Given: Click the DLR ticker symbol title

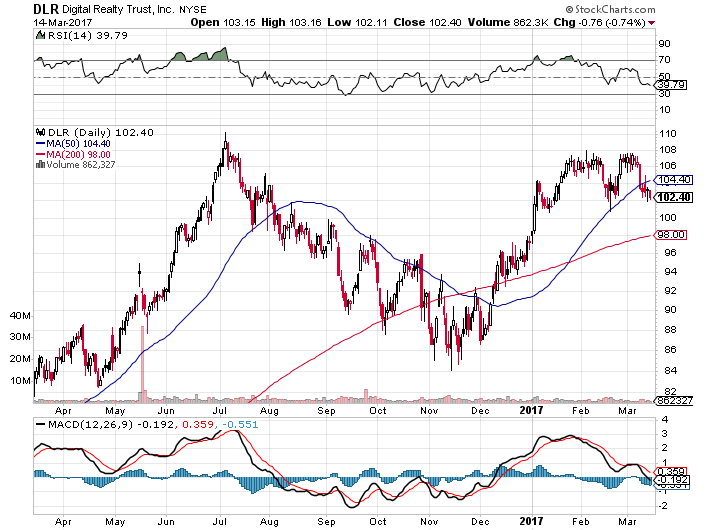Looking at the screenshot, I should click(46, 9).
